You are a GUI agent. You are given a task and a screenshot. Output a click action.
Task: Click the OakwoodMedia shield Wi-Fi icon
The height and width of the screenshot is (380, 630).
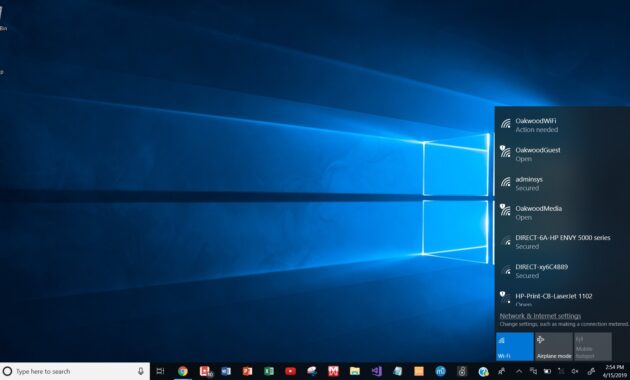click(505, 210)
